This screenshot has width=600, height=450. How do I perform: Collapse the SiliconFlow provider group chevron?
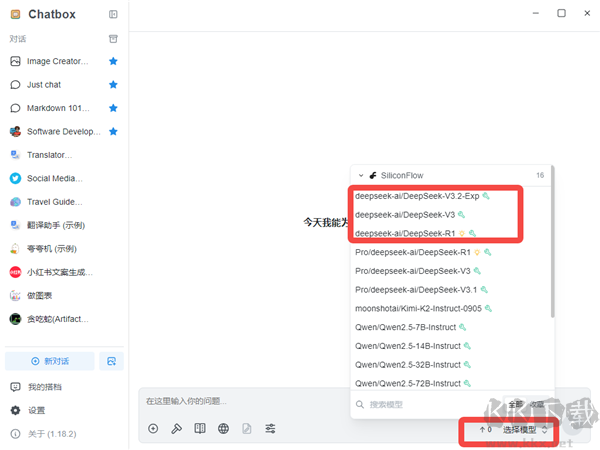pos(361,176)
